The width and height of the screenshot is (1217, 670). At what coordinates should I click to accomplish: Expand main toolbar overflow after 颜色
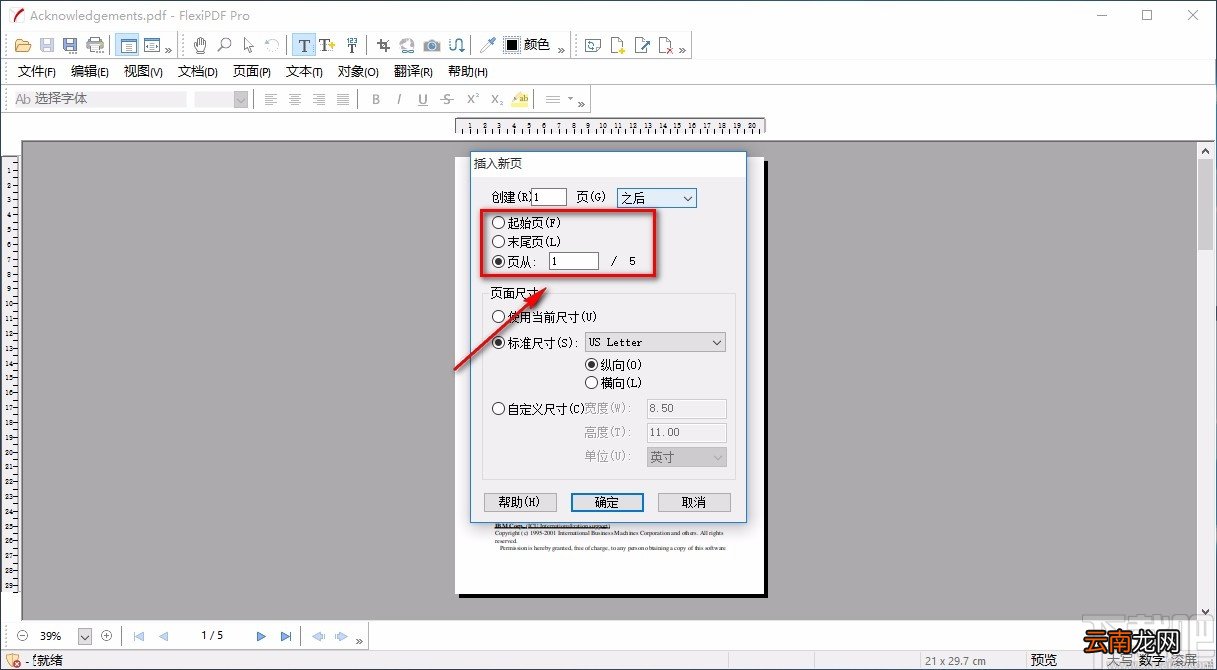coord(562,49)
